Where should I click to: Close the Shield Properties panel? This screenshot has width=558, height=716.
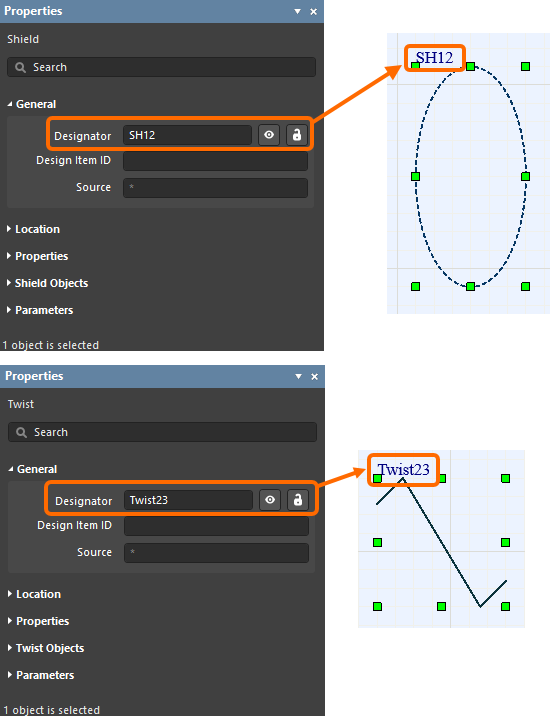click(x=314, y=11)
